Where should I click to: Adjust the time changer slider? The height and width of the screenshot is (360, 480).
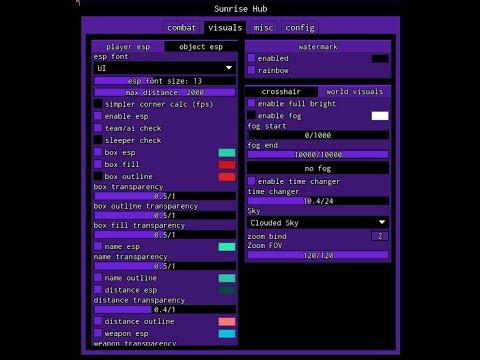(x=318, y=201)
